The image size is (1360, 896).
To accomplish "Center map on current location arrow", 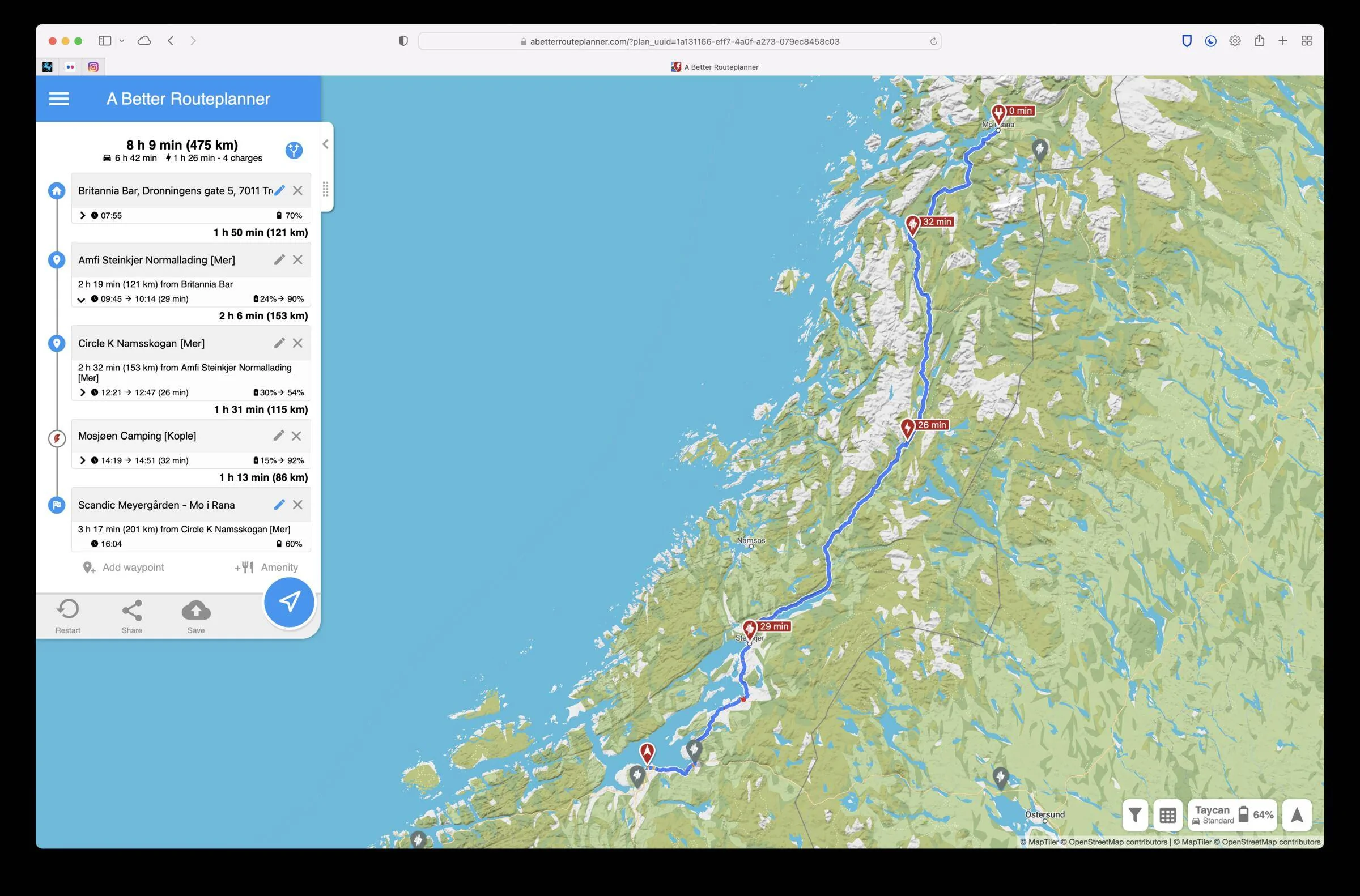I will (x=1297, y=815).
